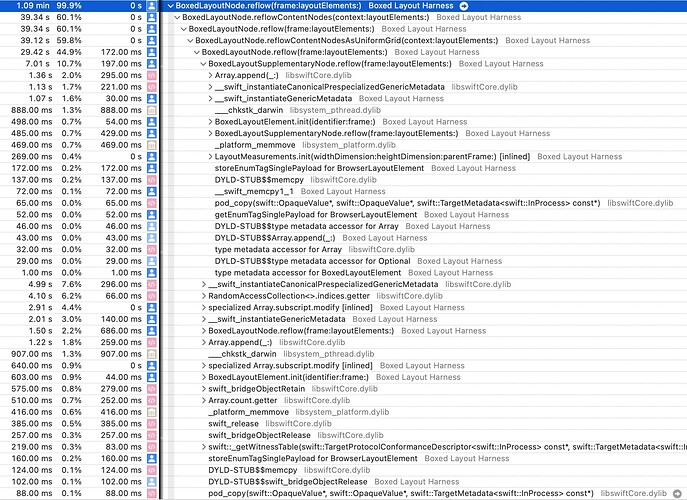Click the system library icon on the 416.00 ms row
Image resolution: width=687 pixels, height=500 pixels.
[152, 412]
